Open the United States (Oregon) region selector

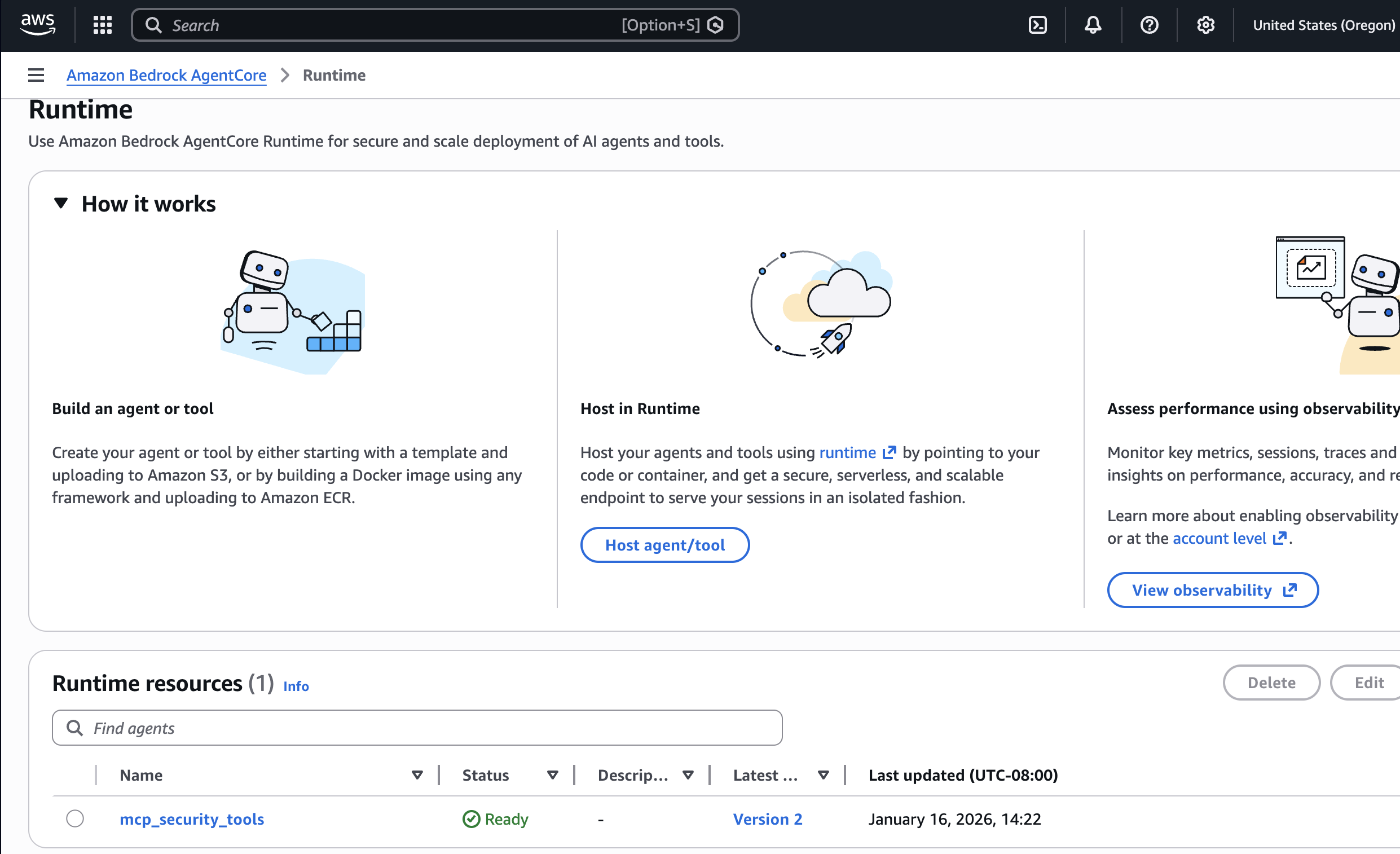[1323, 25]
